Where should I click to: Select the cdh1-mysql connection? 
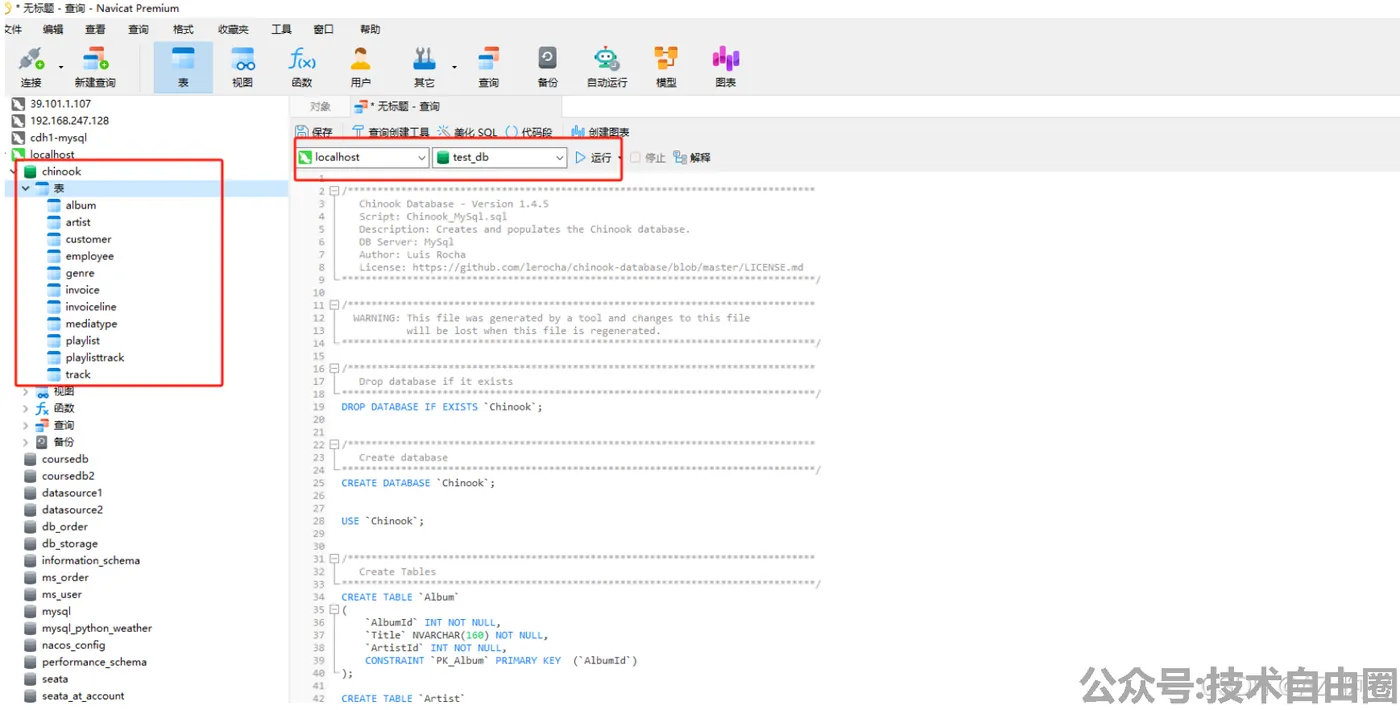pyautogui.click(x=58, y=138)
